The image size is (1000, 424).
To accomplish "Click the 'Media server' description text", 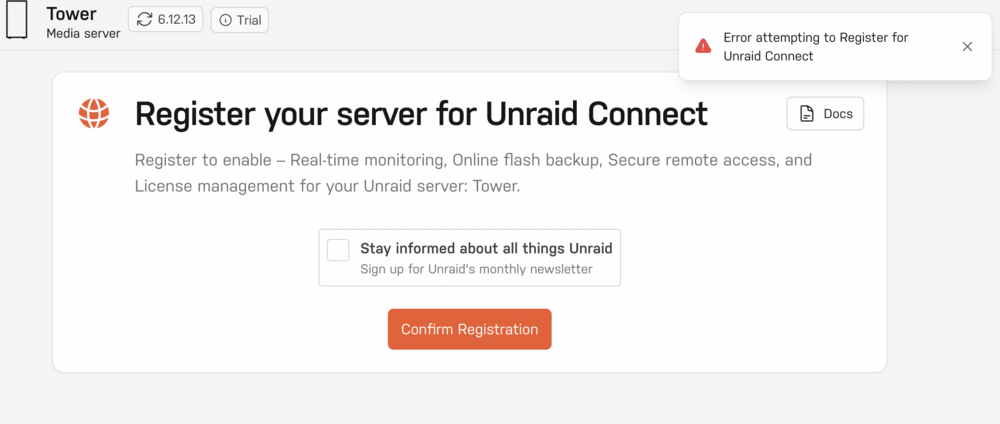I will pyautogui.click(x=83, y=33).
